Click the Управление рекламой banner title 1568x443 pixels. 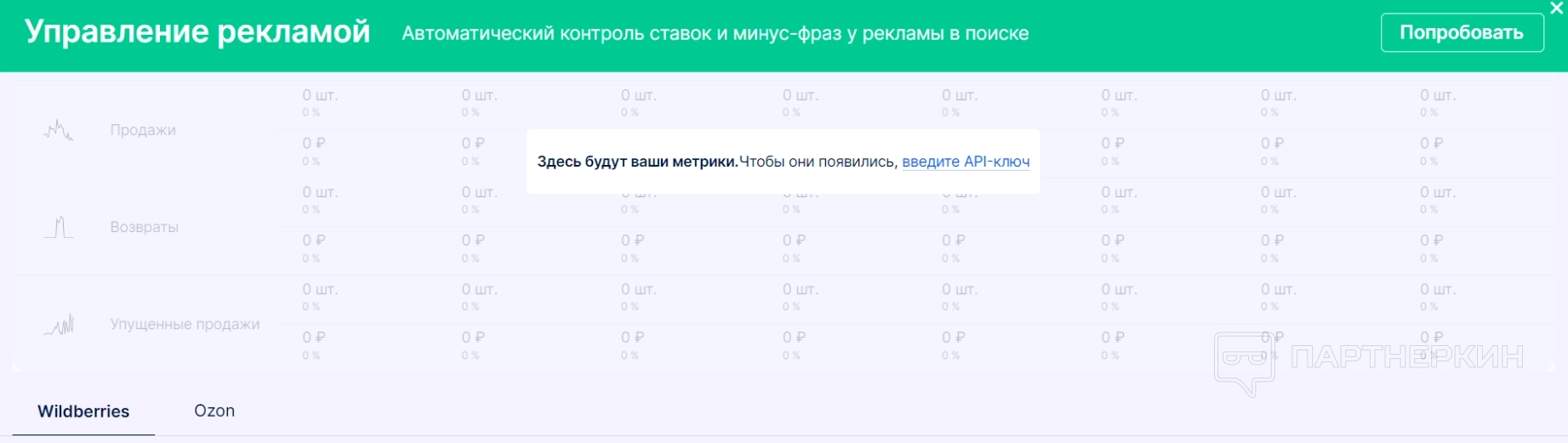click(x=197, y=32)
